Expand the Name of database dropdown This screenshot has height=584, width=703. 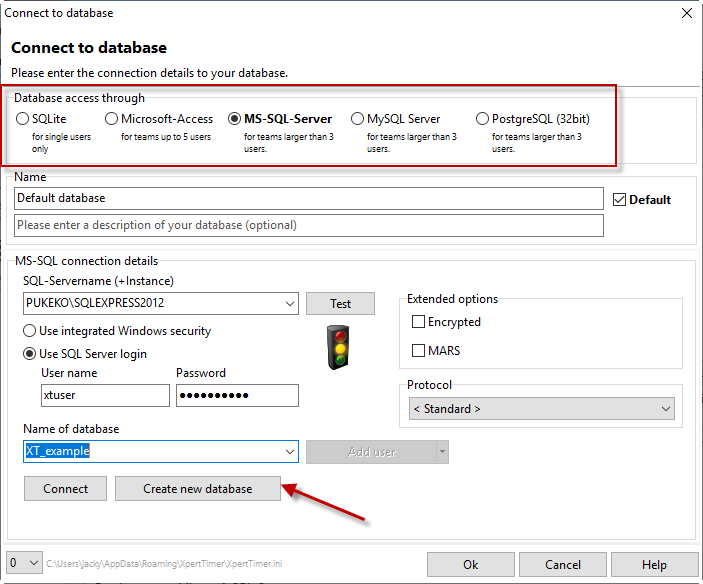point(289,452)
